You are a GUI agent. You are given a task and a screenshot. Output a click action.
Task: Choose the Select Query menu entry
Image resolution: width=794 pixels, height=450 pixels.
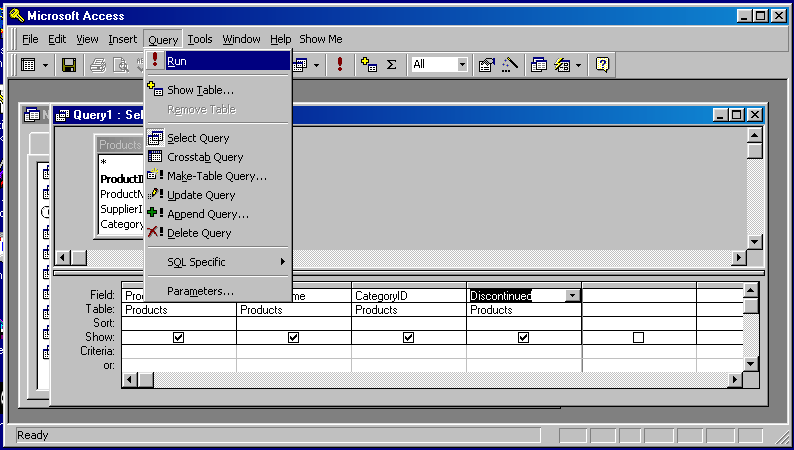coord(218,138)
